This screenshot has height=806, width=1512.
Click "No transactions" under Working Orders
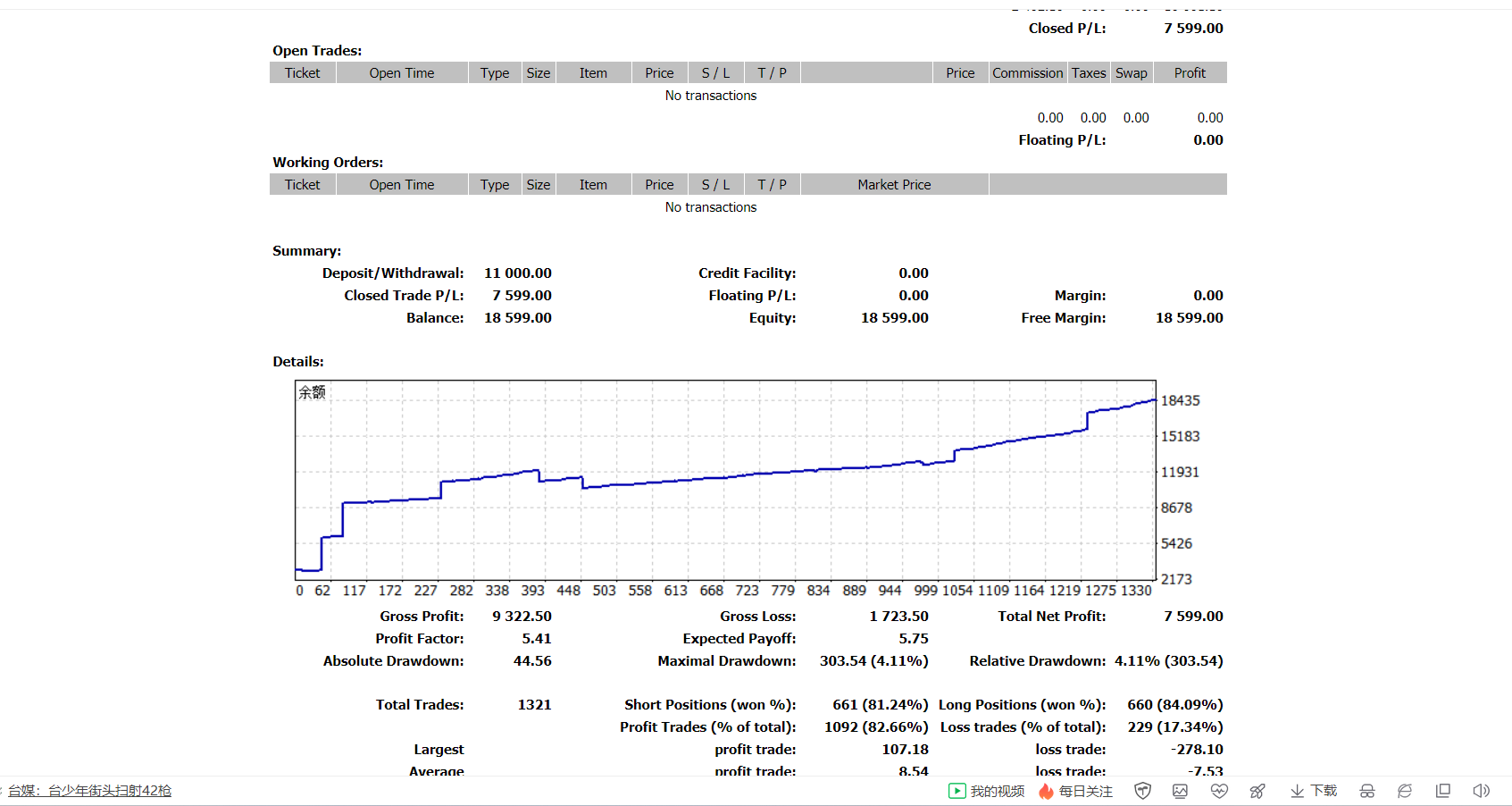point(711,207)
